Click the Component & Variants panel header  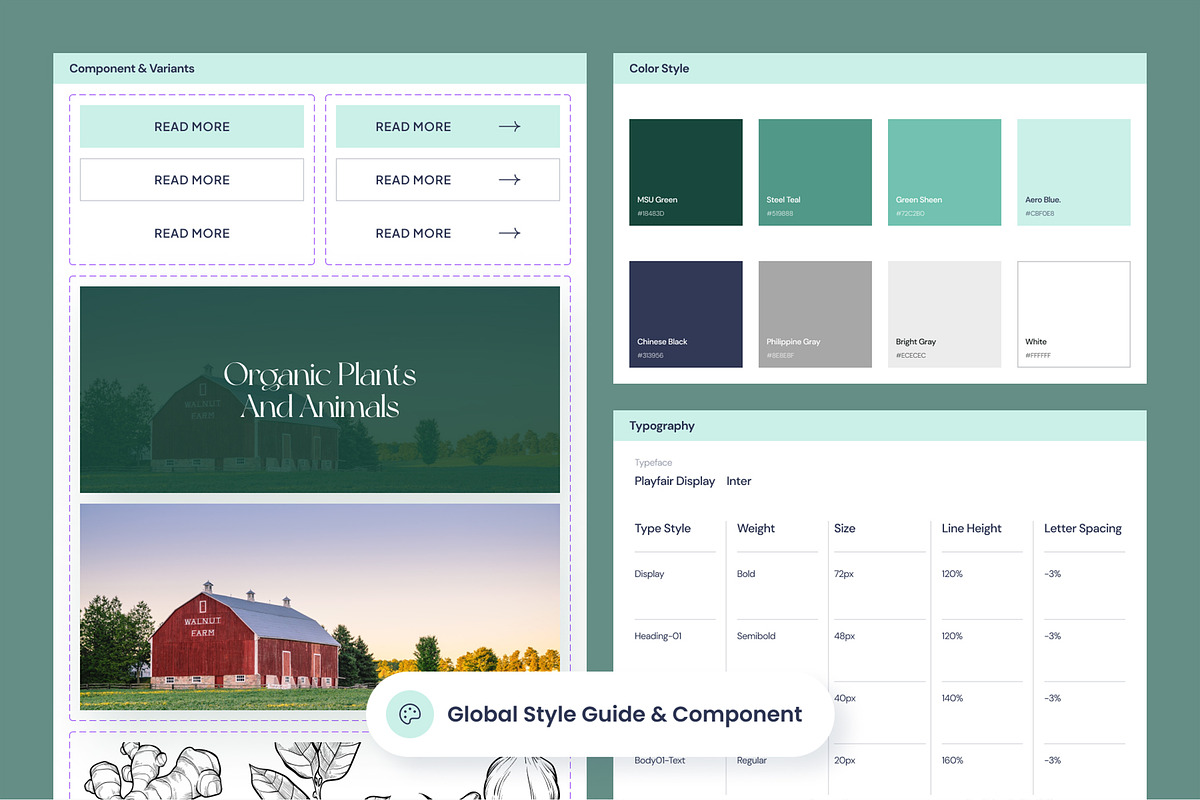coord(319,69)
